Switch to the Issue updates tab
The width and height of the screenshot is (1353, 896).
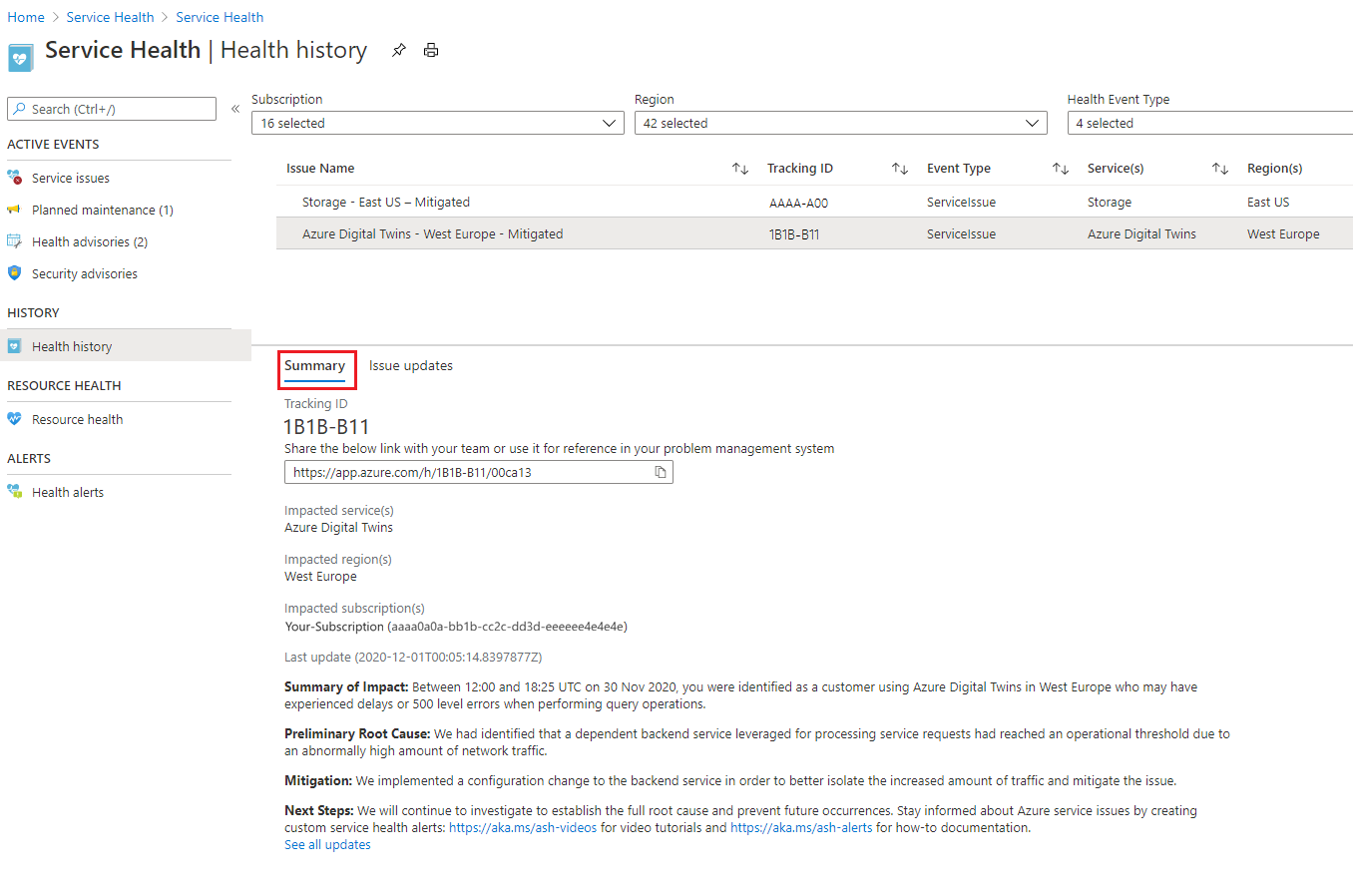tap(411, 366)
